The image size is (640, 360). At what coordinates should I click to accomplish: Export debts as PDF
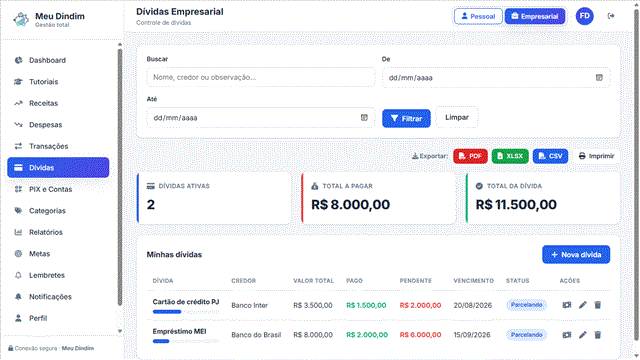coord(470,156)
